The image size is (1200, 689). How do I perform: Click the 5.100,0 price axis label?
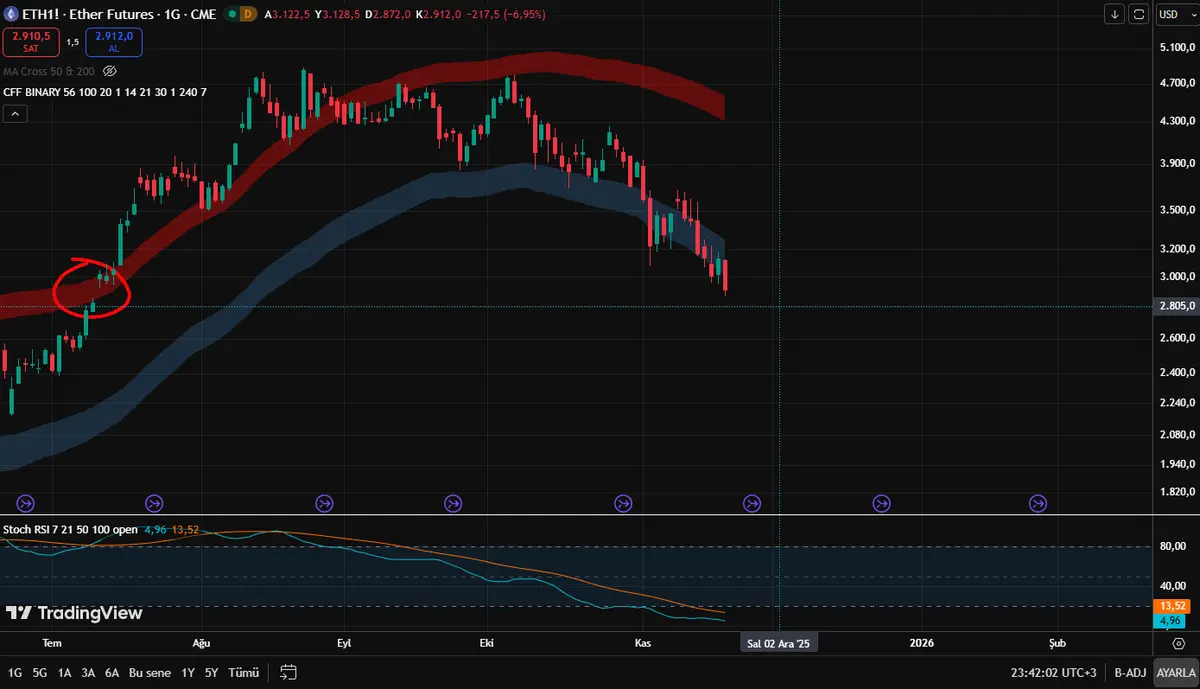click(1177, 47)
